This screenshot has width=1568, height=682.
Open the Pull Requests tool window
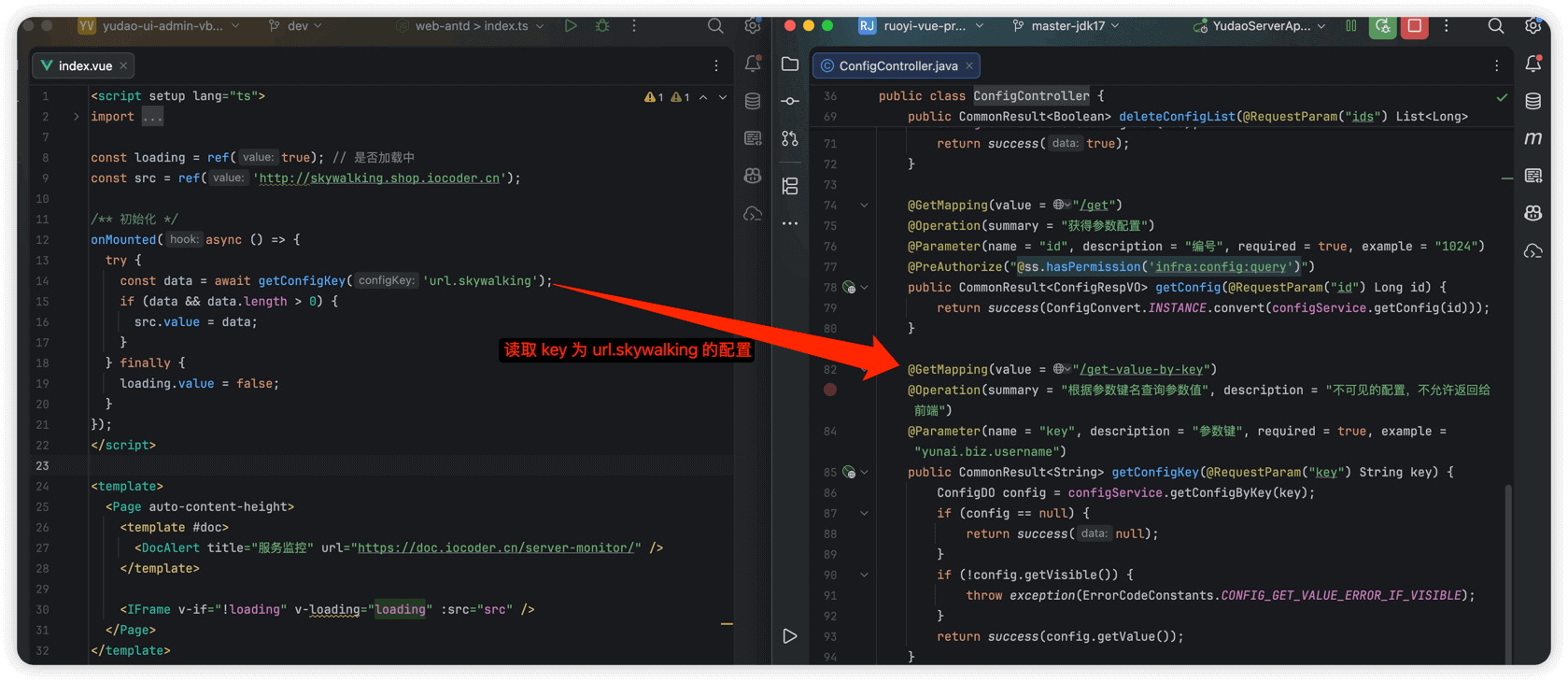point(790,138)
